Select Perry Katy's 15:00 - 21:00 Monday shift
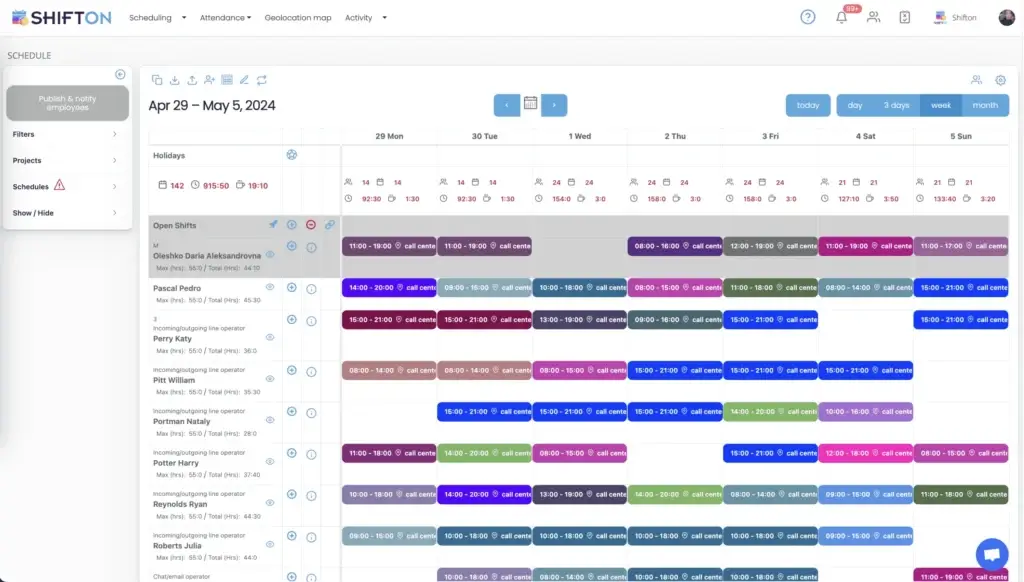 tap(389, 320)
